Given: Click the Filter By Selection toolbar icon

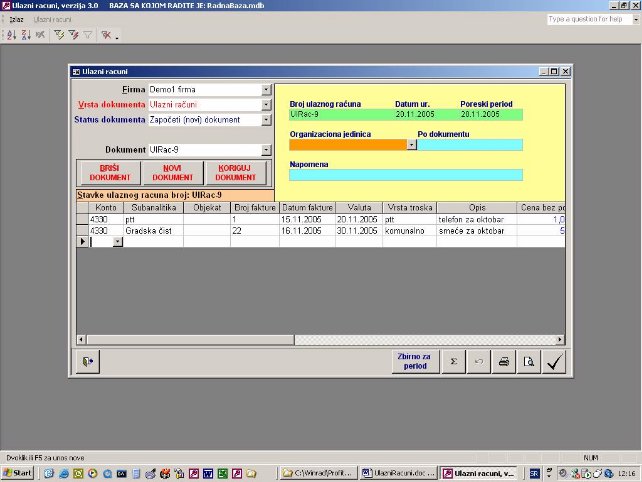Looking at the screenshot, I should coord(58,34).
